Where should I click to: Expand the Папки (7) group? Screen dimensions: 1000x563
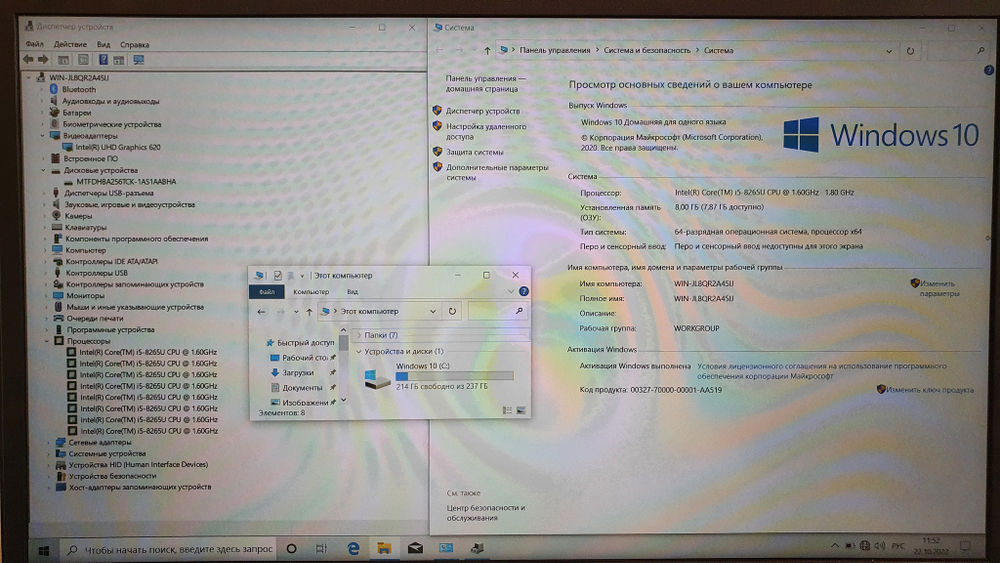[358, 335]
